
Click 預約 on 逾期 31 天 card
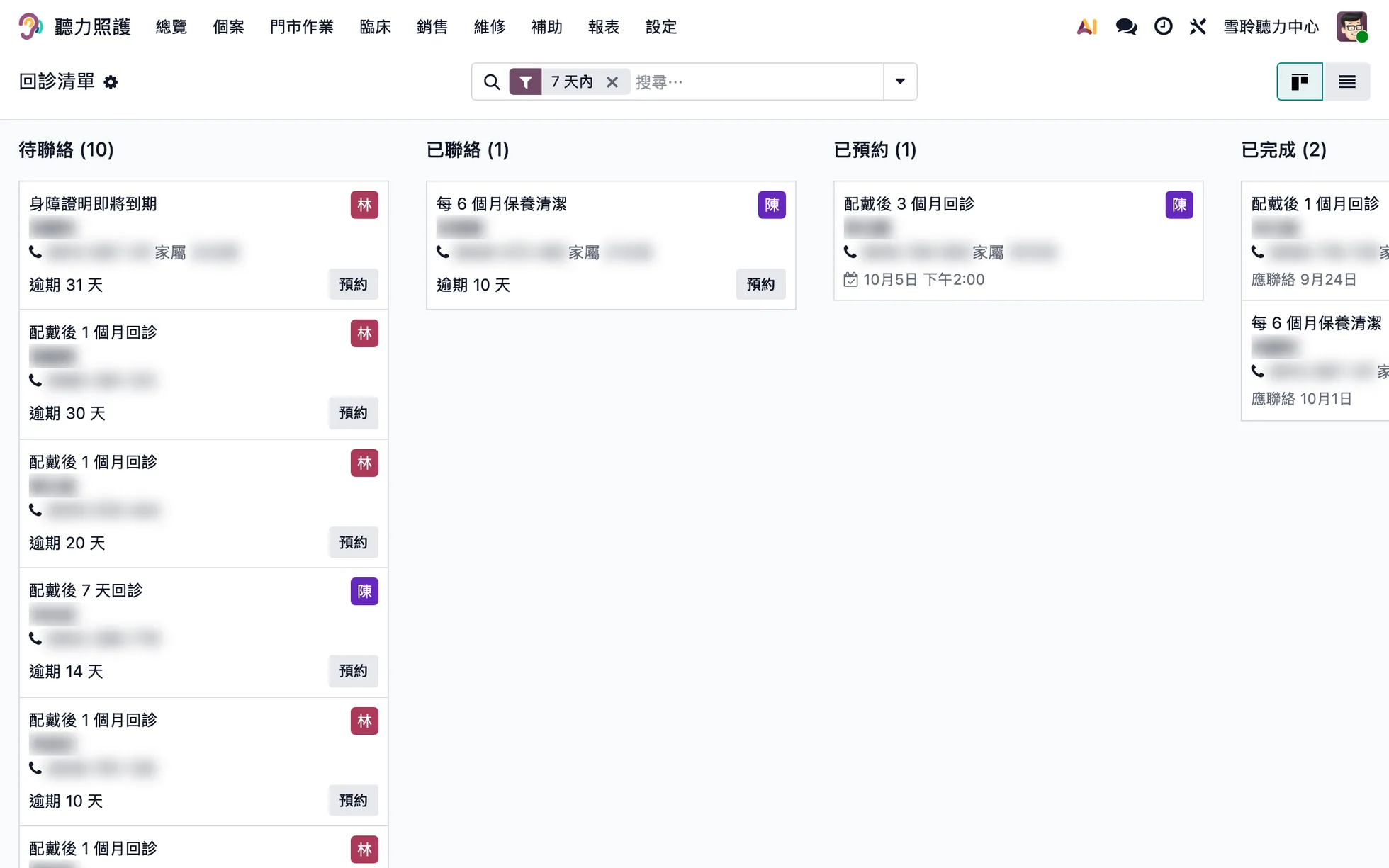click(353, 284)
